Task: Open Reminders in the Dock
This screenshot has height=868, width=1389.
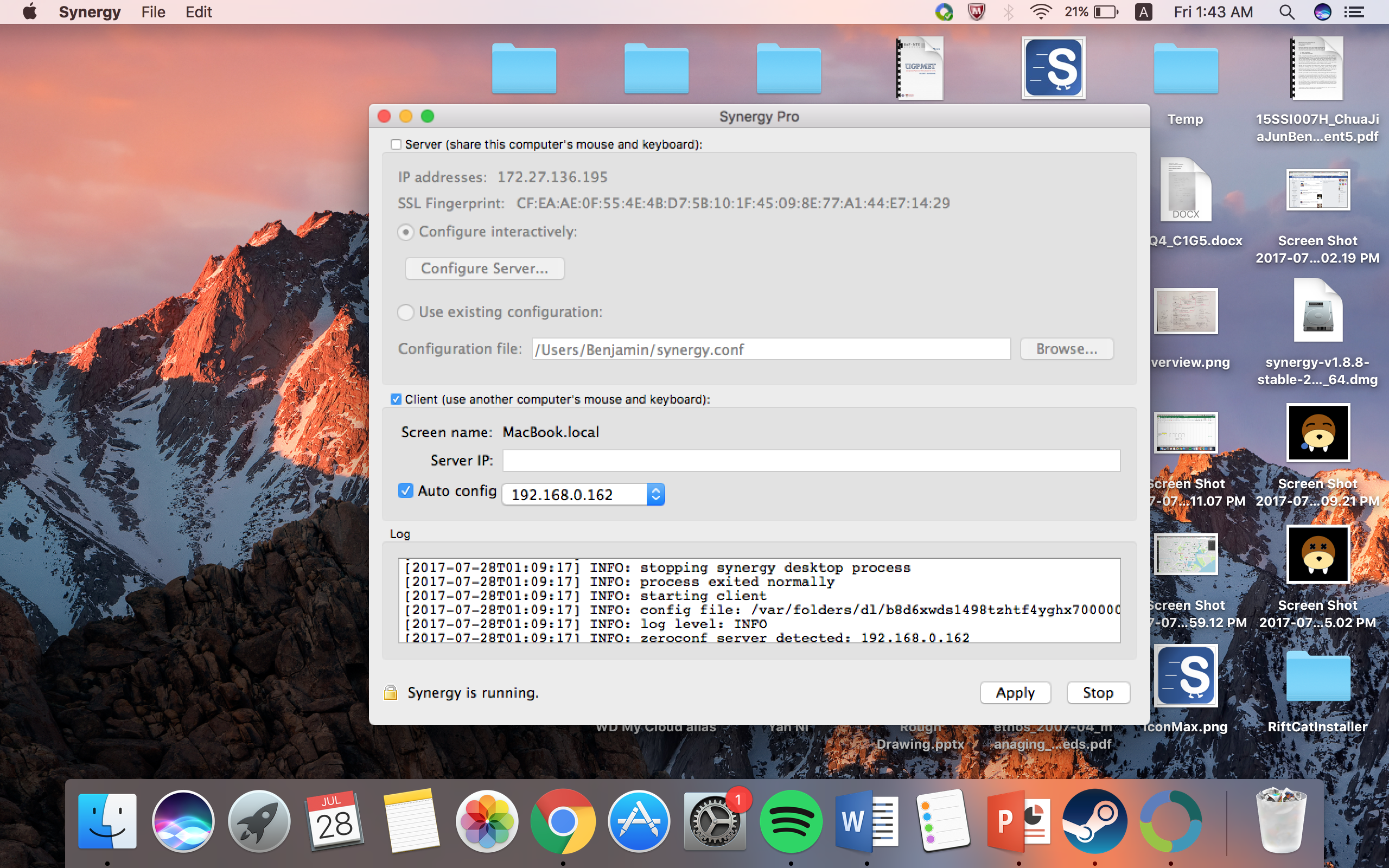Action: [942, 821]
